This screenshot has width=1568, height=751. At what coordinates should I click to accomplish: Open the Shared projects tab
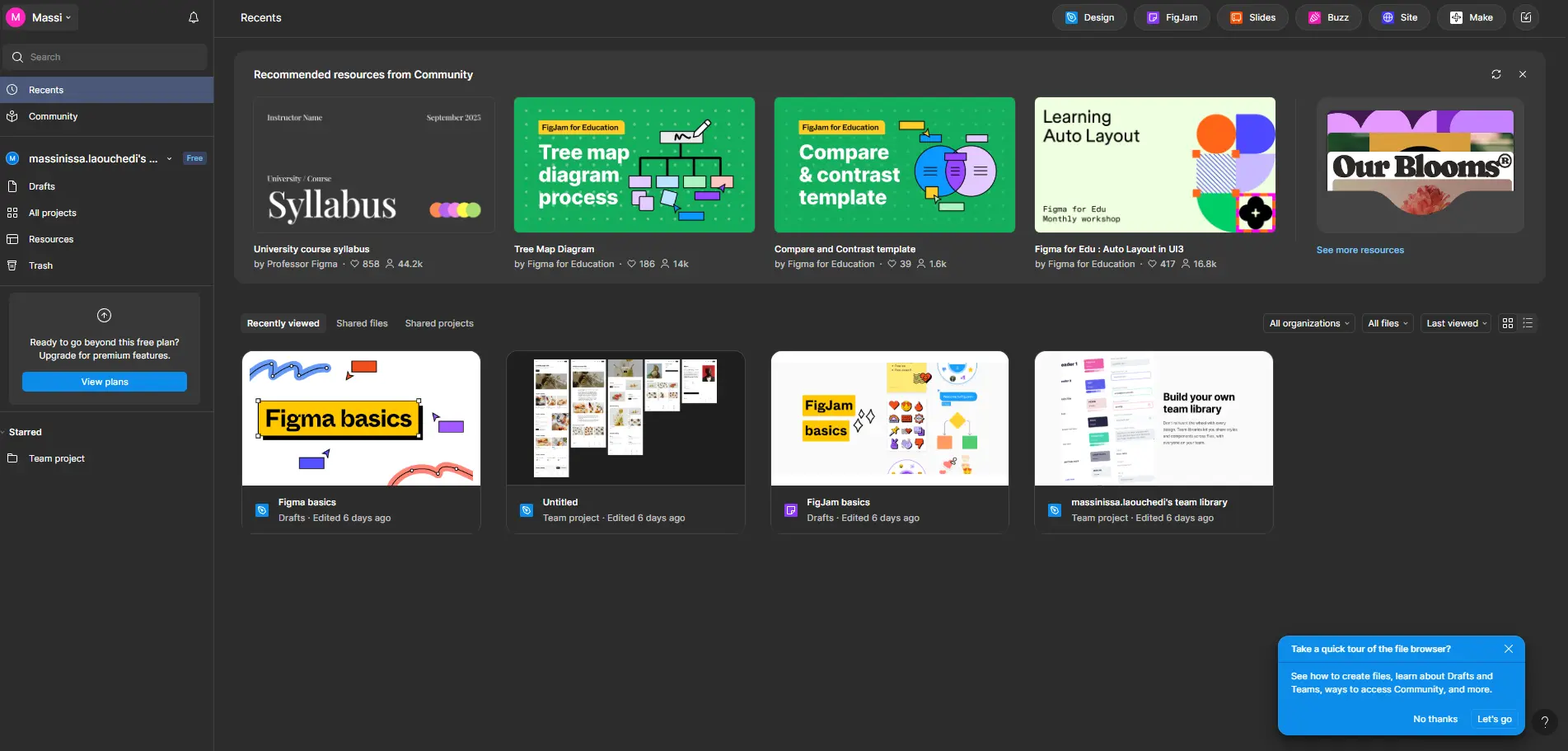coord(438,323)
